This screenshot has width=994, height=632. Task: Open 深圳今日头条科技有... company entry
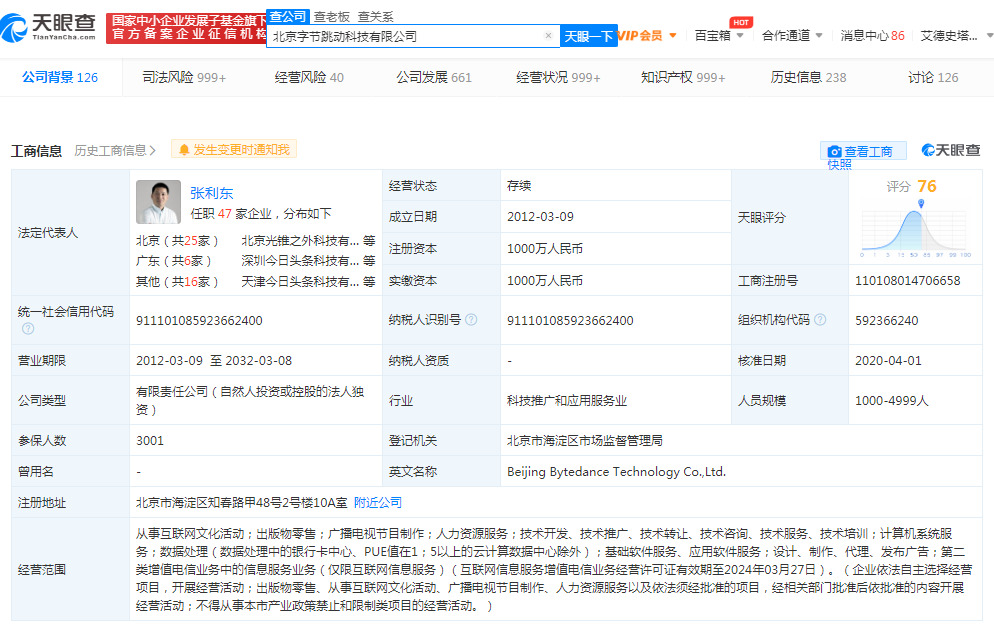300,261
